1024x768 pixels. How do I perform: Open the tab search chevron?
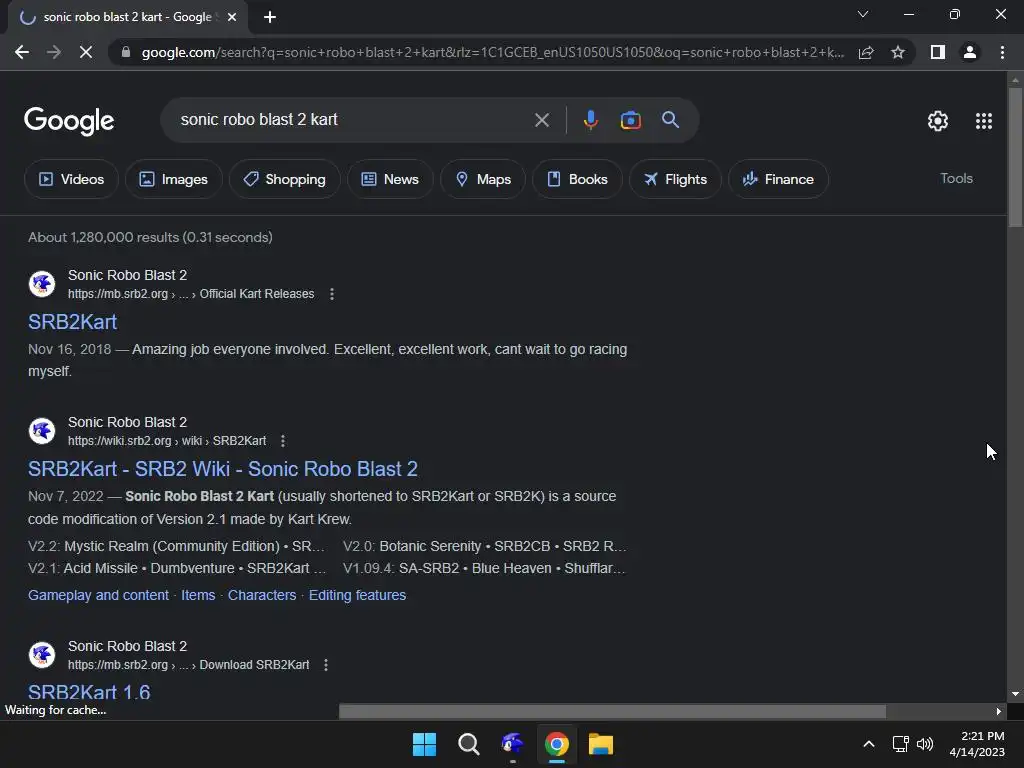point(863,14)
